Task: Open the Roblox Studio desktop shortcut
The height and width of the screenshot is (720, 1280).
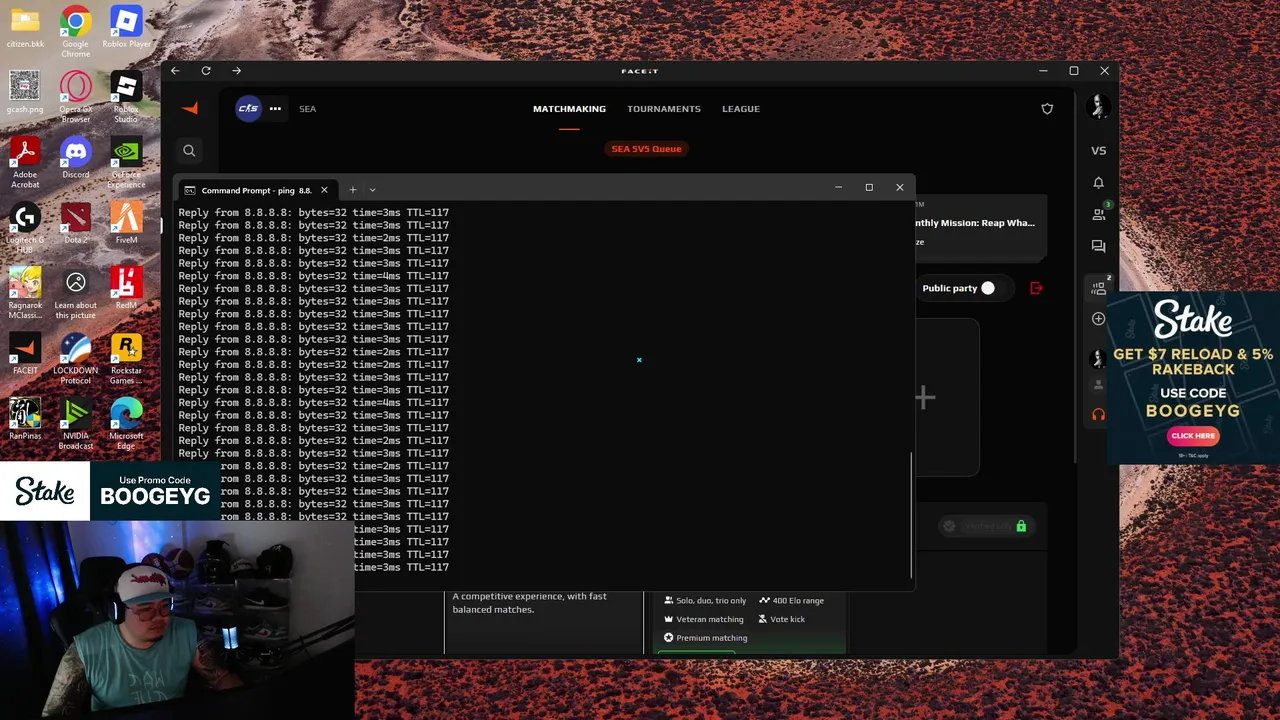Action: 126,98
